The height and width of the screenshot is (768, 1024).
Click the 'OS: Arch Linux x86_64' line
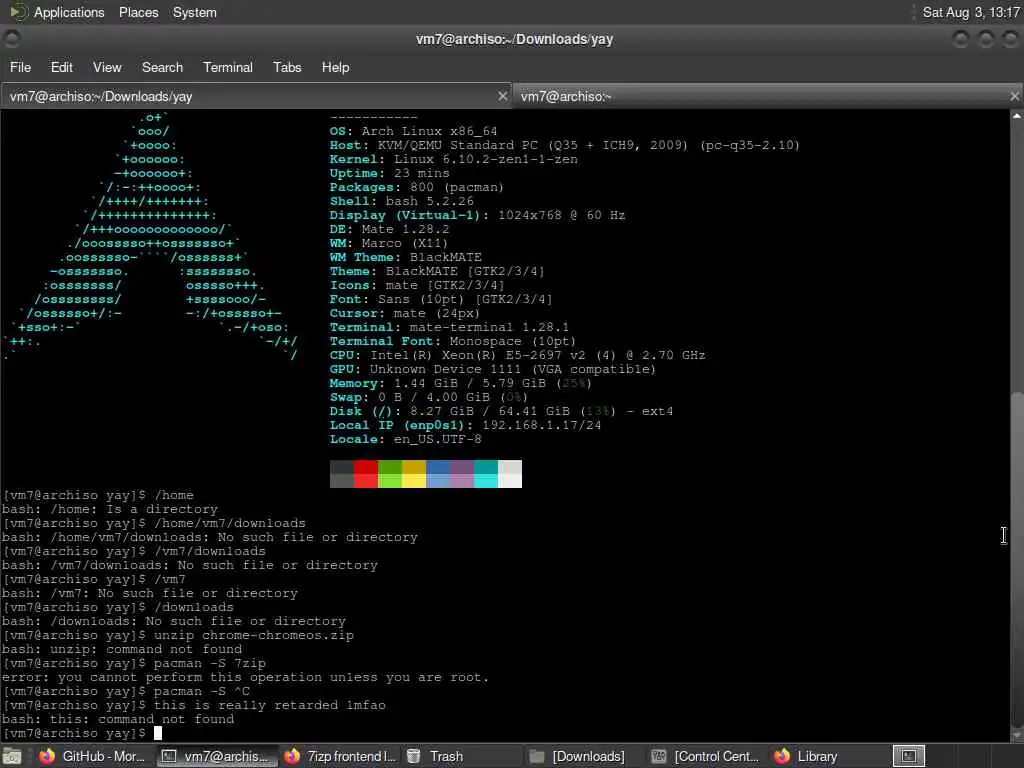413,131
